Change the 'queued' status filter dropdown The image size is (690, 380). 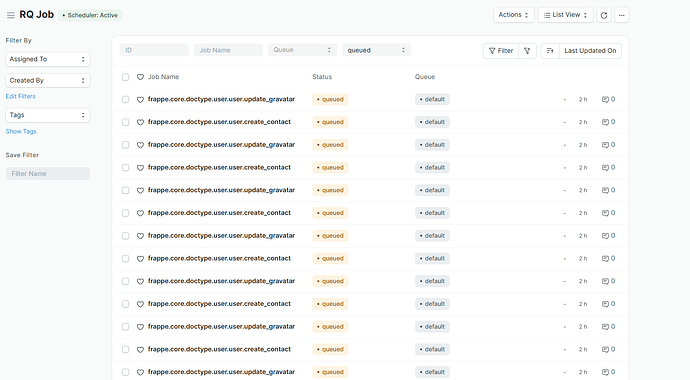376,50
